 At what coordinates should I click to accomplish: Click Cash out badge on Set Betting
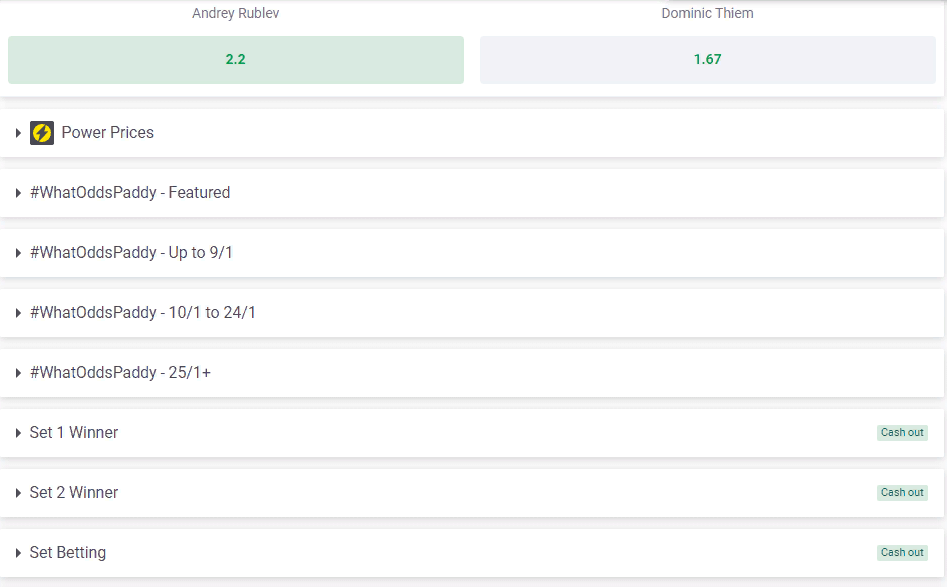click(x=902, y=552)
